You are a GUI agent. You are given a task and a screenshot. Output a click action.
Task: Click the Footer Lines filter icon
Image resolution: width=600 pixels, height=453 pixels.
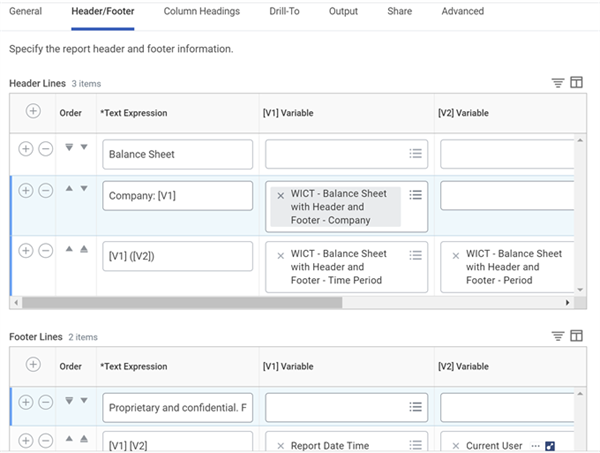[x=558, y=336]
